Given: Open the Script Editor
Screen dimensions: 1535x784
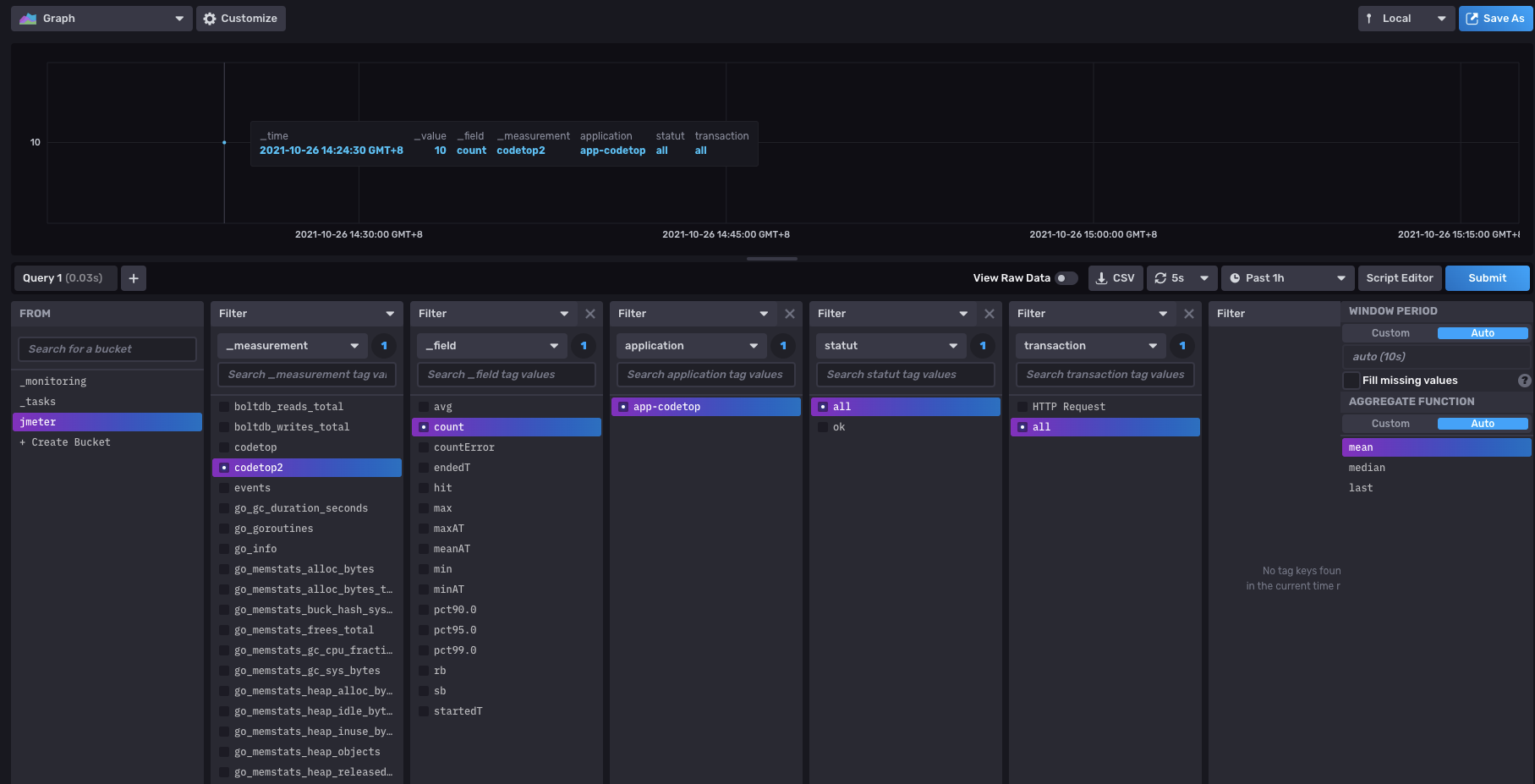Looking at the screenshot, I should (x=1400, y=278).
